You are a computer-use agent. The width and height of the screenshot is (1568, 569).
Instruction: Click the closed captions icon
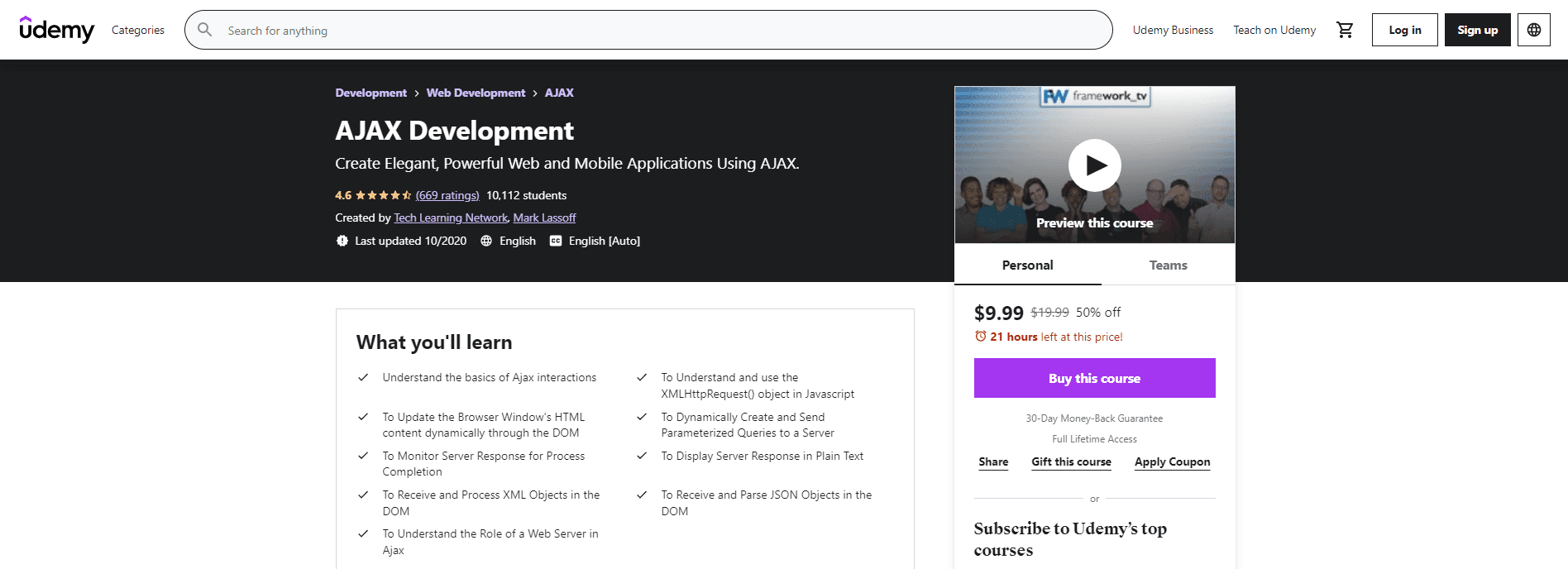(x=556, y=241)
